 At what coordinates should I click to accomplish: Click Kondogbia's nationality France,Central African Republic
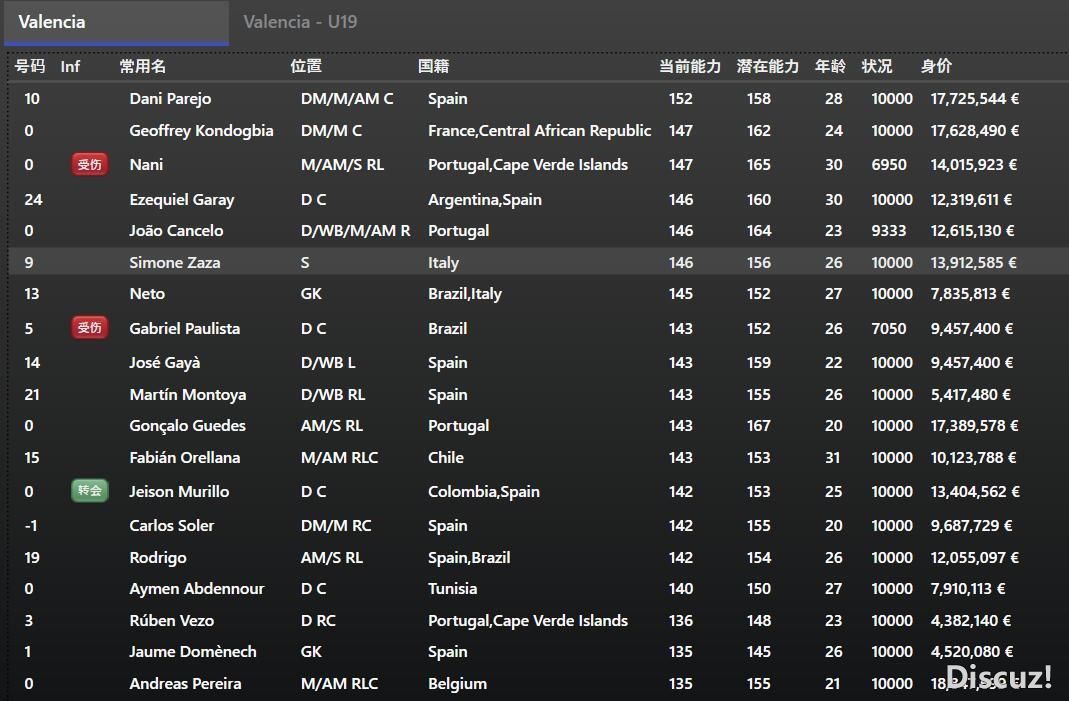click(539, 131)
